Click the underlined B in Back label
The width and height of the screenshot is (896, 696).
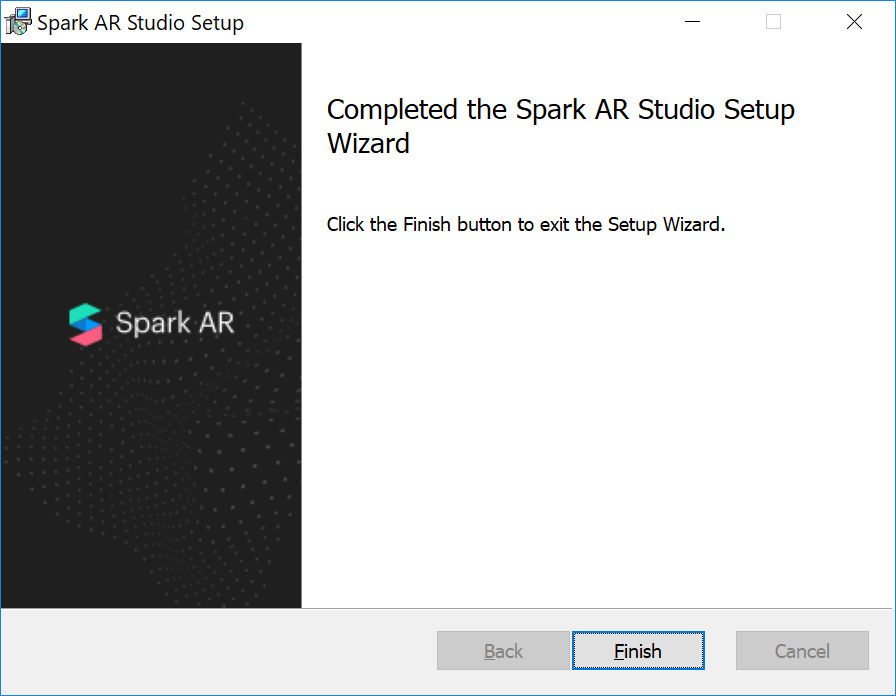point(490,652)
